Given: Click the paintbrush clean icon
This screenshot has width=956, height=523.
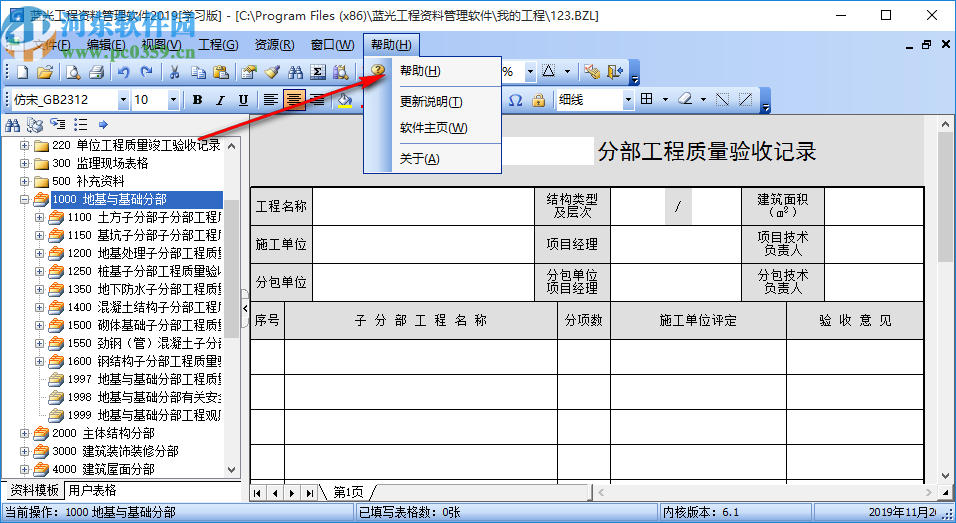Looking at the screenshot, I should 272,72.
